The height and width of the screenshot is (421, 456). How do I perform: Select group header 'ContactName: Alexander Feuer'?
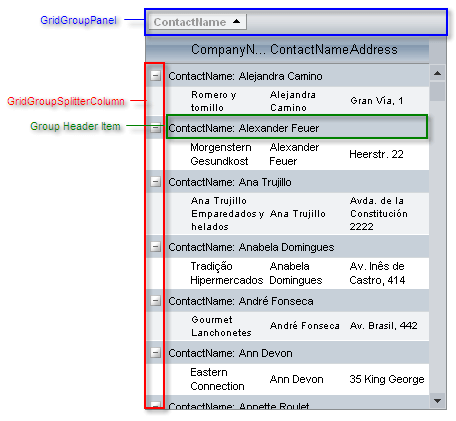tap(297, 128)
